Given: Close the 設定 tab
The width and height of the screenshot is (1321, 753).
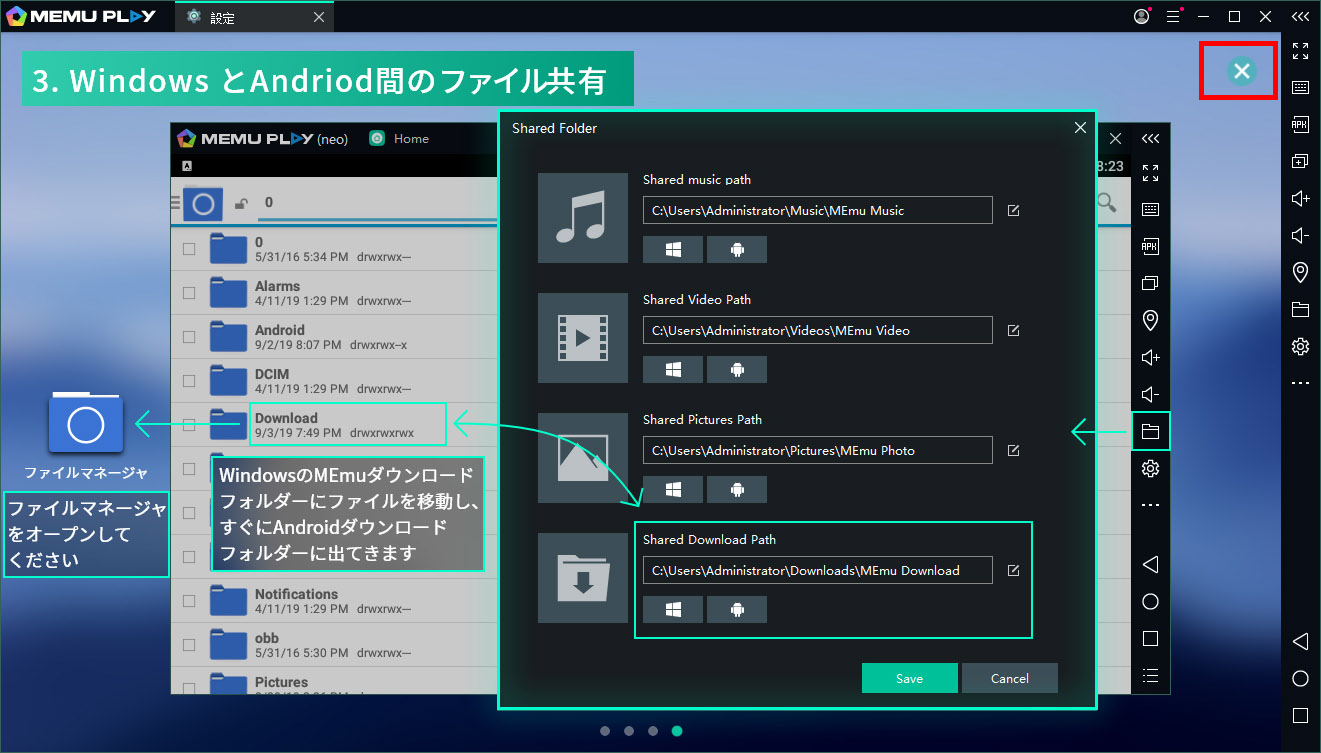Looking at the screenshot, I should [319, 17].
